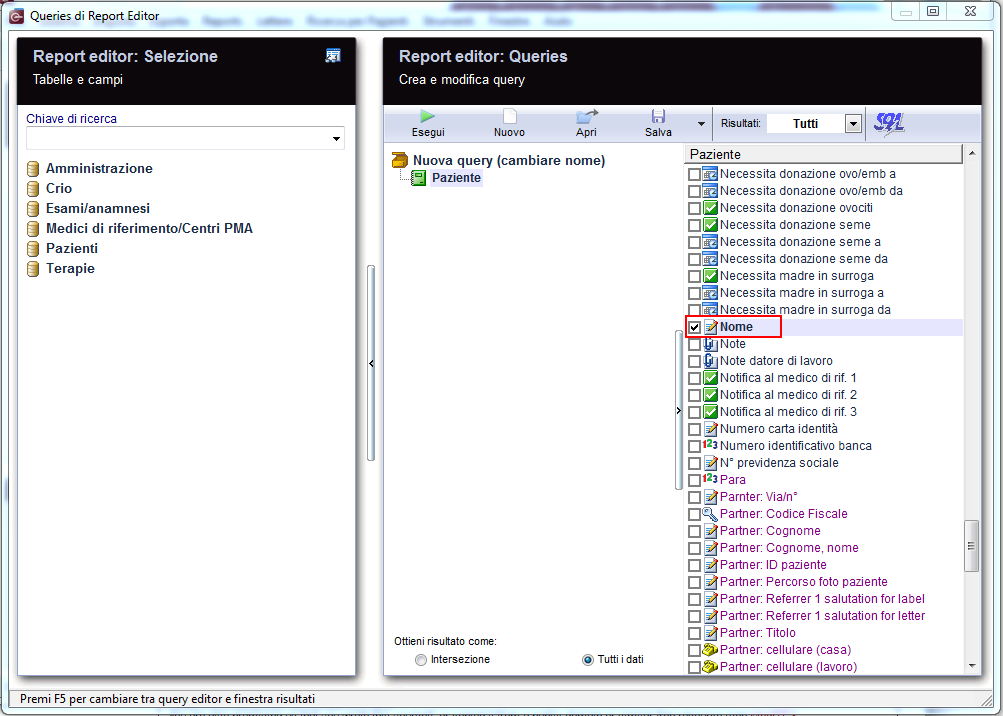1003x716 pixels.
Task: Expand the Terapie category
Action: 70,269
